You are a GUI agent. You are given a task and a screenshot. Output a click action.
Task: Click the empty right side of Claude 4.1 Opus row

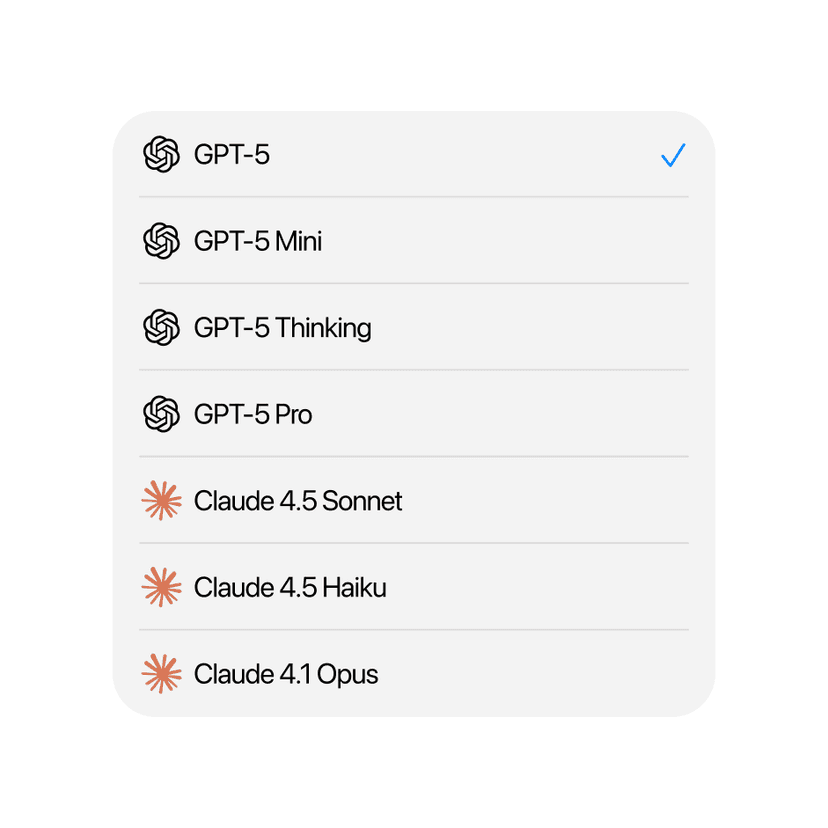(x=600, y=674)
